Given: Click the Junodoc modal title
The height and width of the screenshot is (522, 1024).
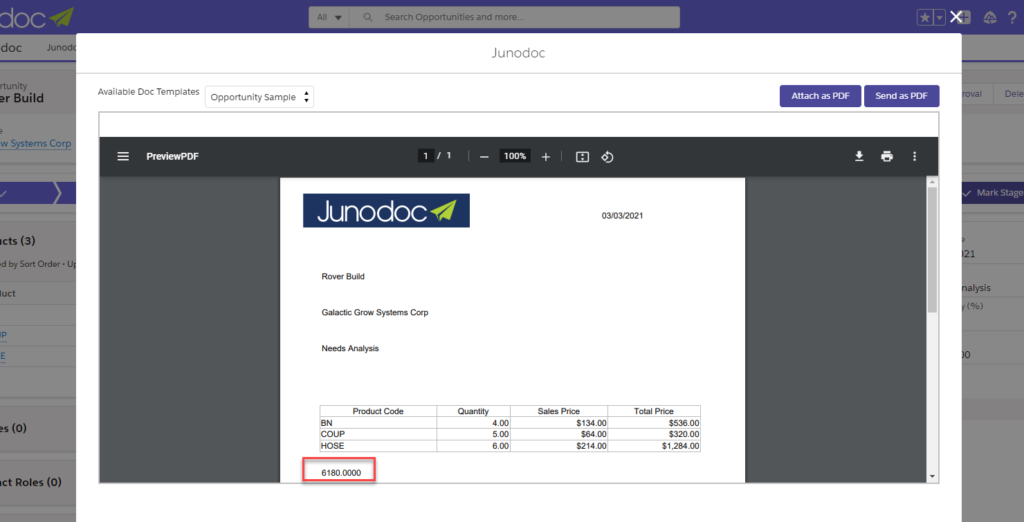Looking at the screenshot, I should [x=519, y=53].
